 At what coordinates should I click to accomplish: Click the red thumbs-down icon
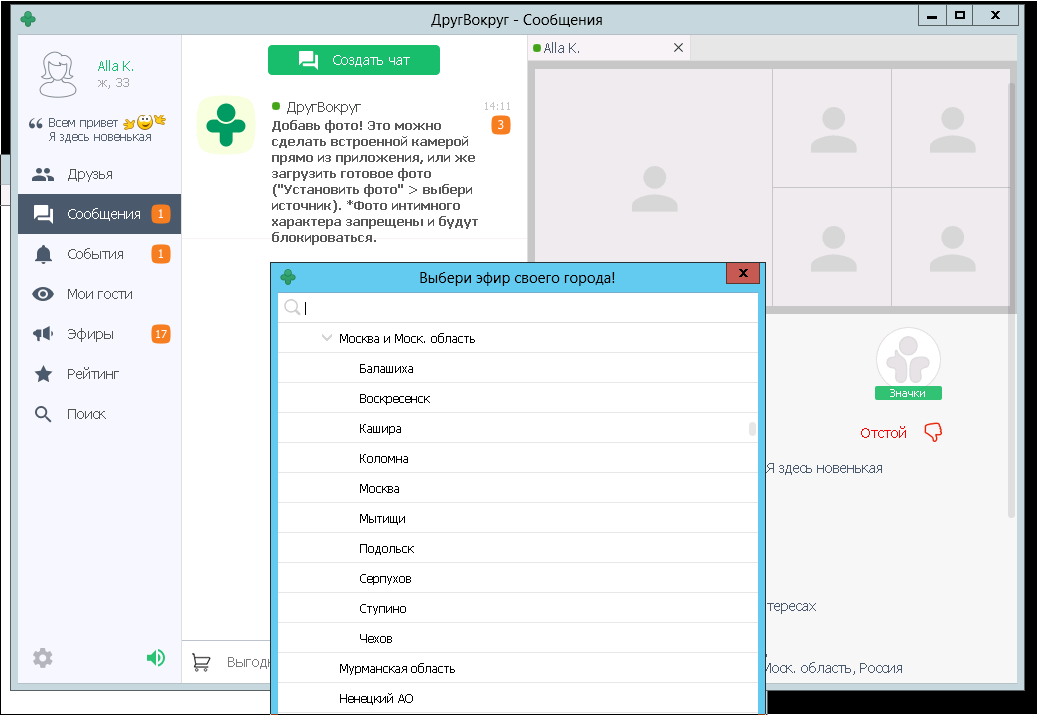933,432
